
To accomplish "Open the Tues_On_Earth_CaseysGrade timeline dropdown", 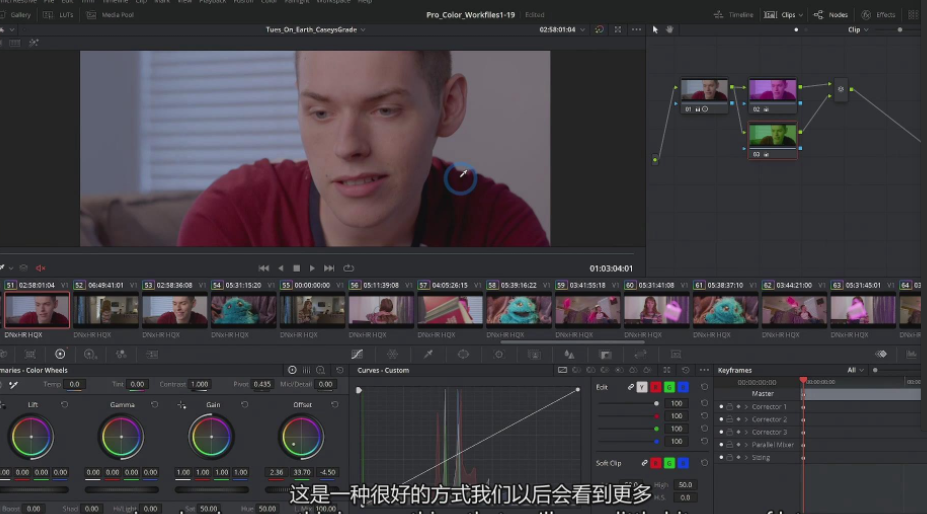I will (362, 30).
